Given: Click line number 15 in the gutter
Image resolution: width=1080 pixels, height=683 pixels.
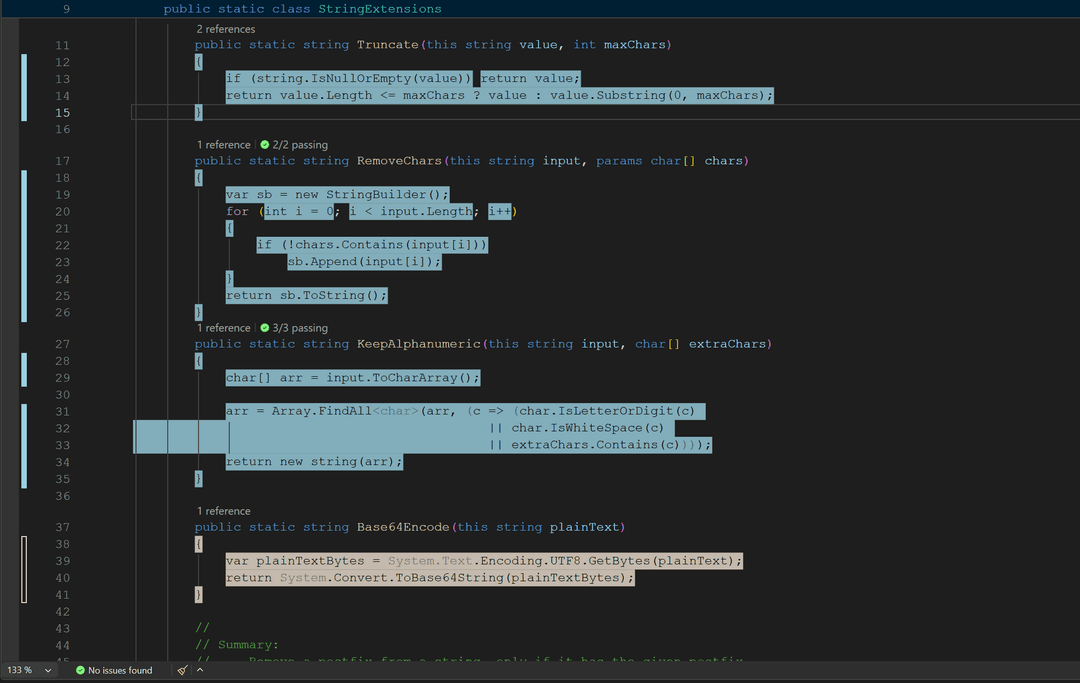Looking at the screenshot, I should [62, 112].
